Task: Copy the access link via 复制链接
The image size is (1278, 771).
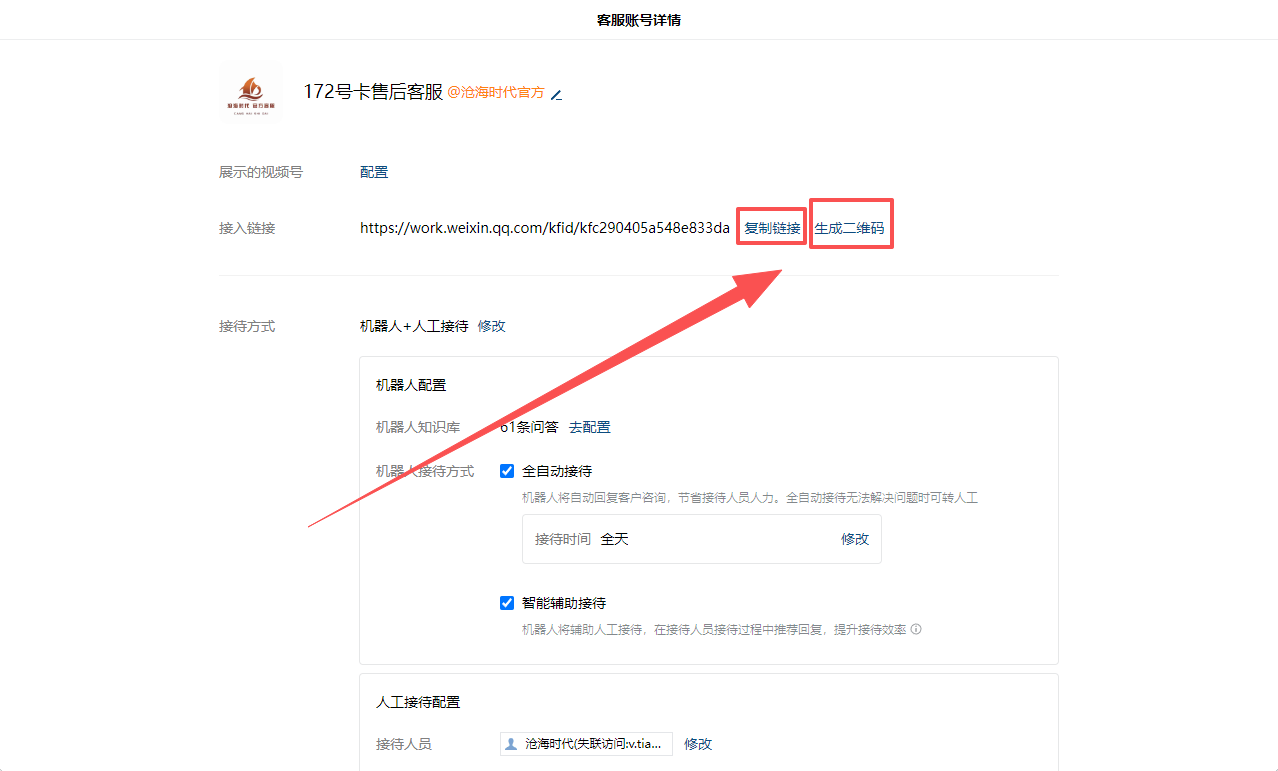Action: tap(772, 228)
